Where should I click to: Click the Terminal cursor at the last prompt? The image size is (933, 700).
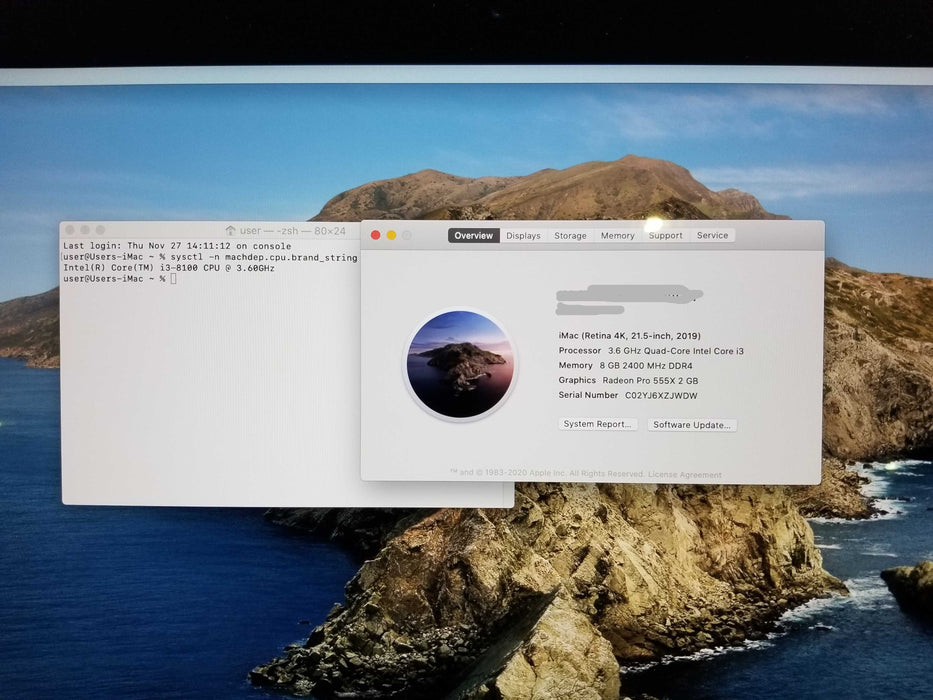(173, 279)
